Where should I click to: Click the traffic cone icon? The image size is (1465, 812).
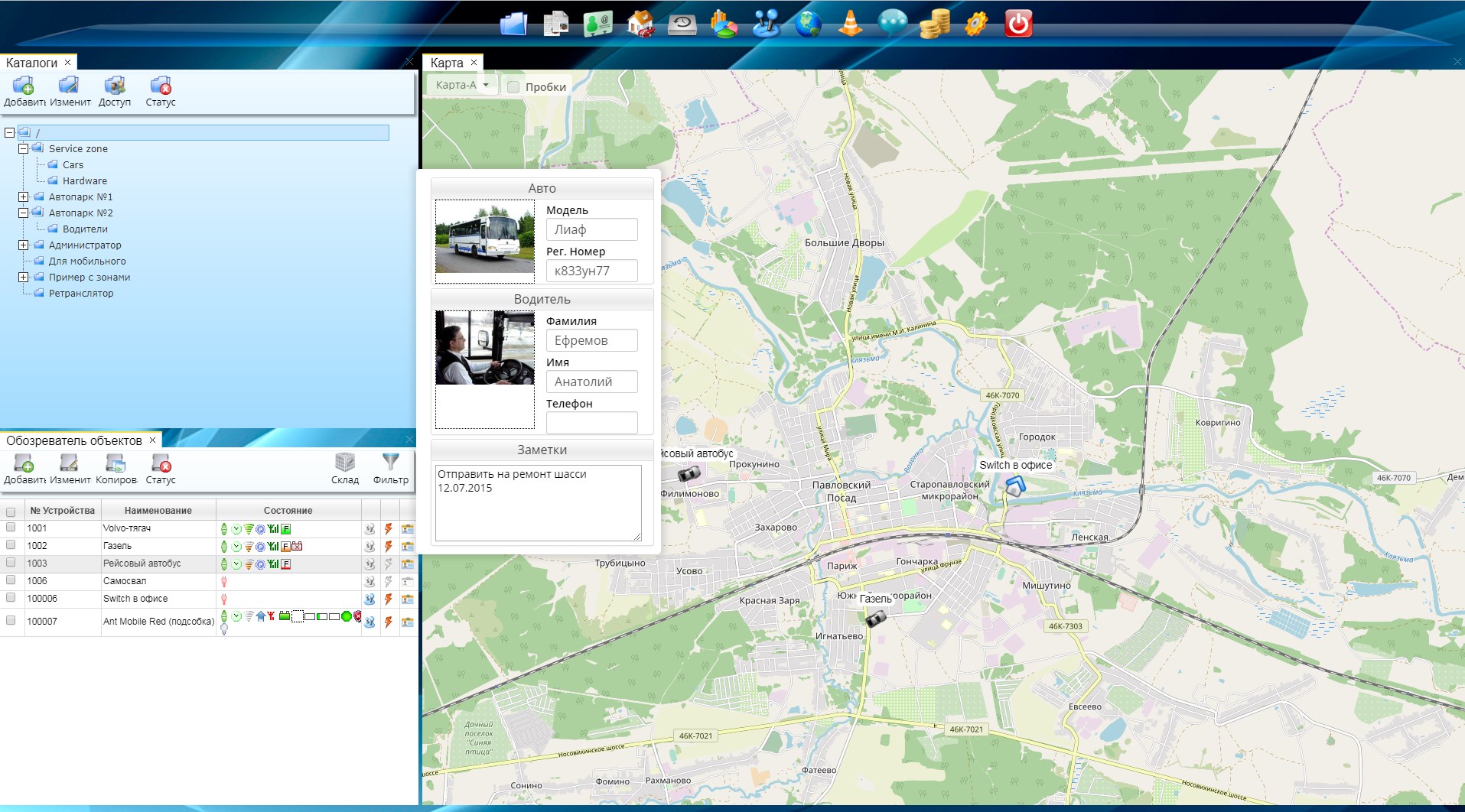[x=850, y=24]
